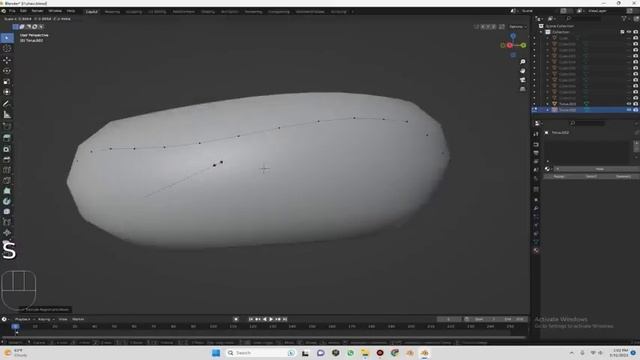The height and width of the screenshot is (360, 640).
Task: Select the Poly Build tool
Action: 7,191
